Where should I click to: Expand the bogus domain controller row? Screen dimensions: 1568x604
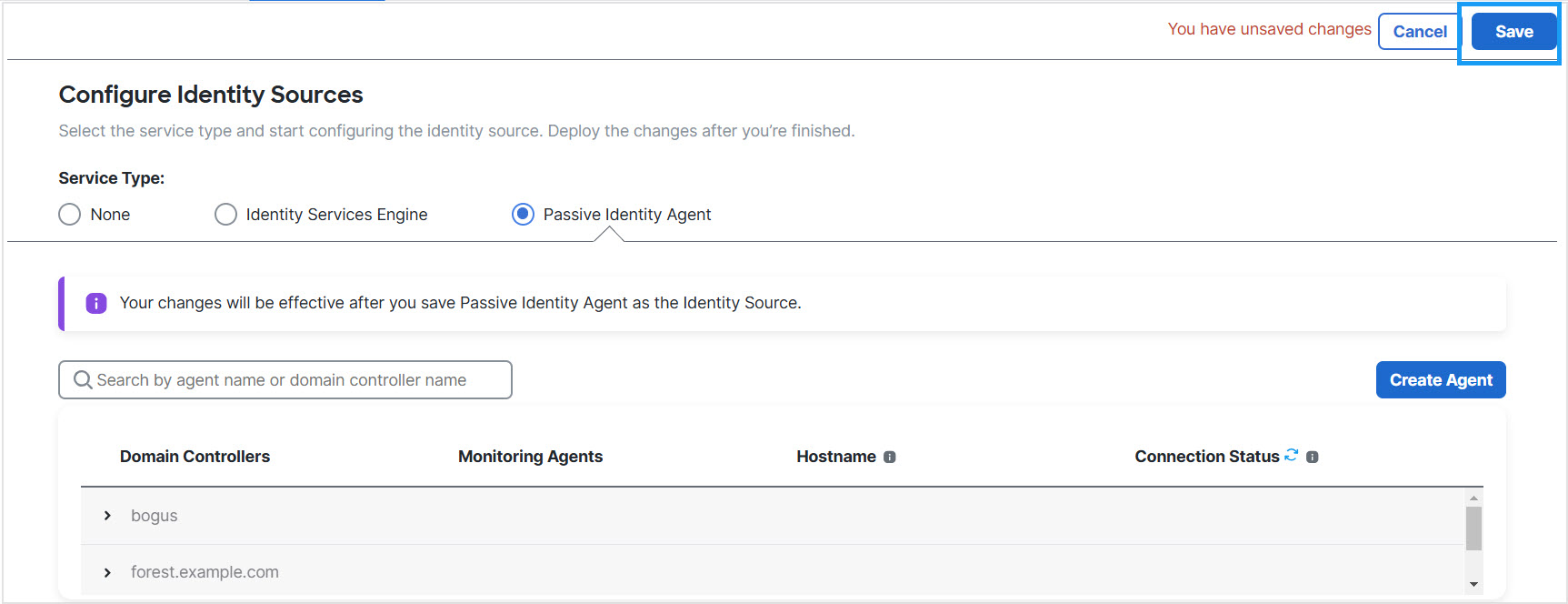pyautogui.click(x=106, y=515)
